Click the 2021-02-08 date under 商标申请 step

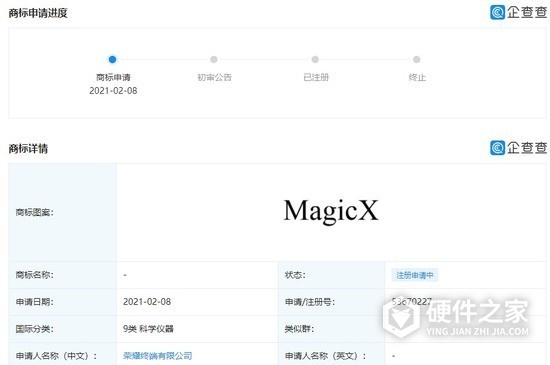(113, 91)
